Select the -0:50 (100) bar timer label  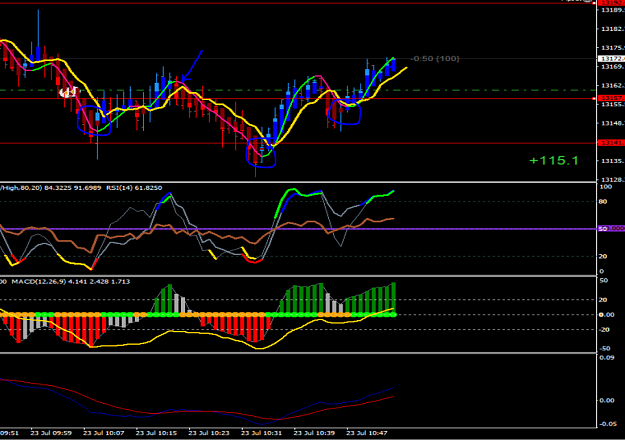click(x=435, y=59)
